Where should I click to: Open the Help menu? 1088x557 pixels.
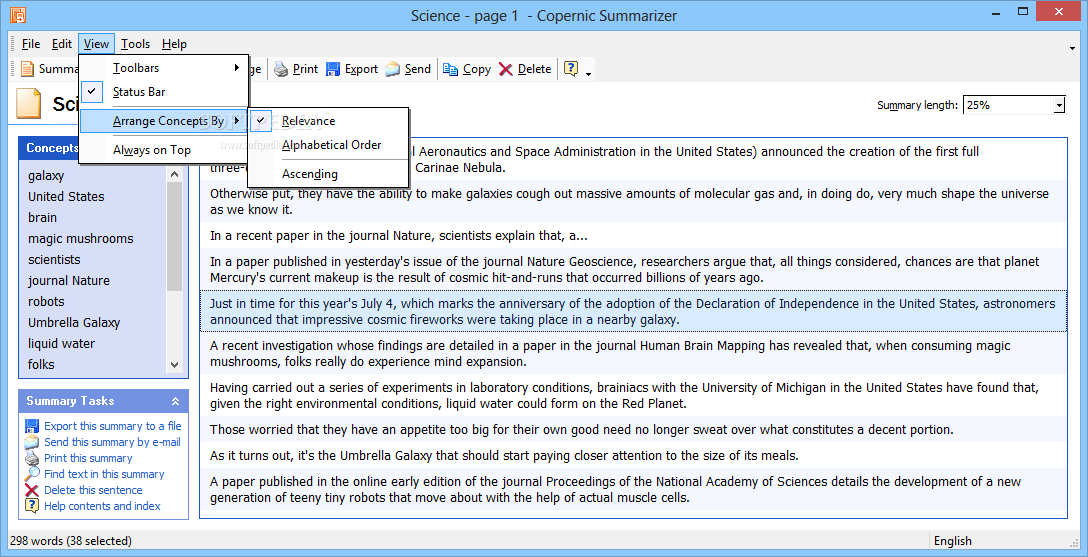[x=174, y=44]
